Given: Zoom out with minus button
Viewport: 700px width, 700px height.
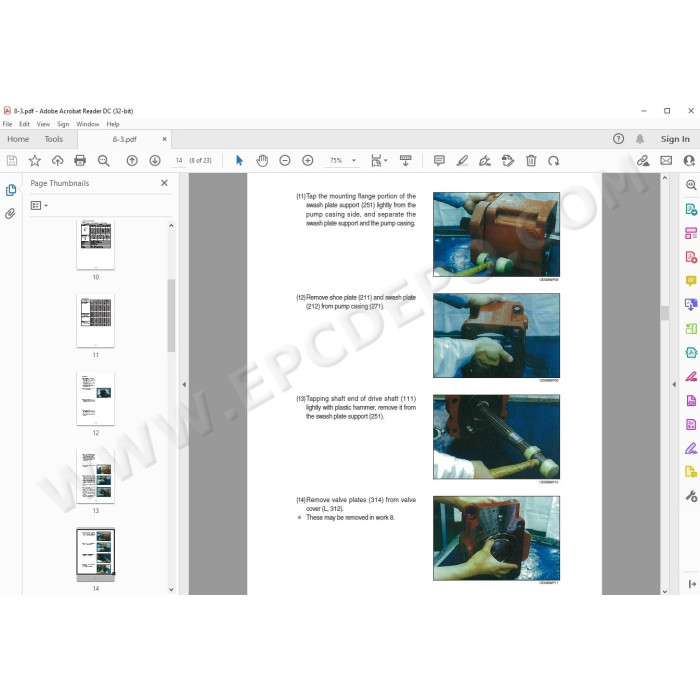Looking at the screenshot, I should coord(285,161).
